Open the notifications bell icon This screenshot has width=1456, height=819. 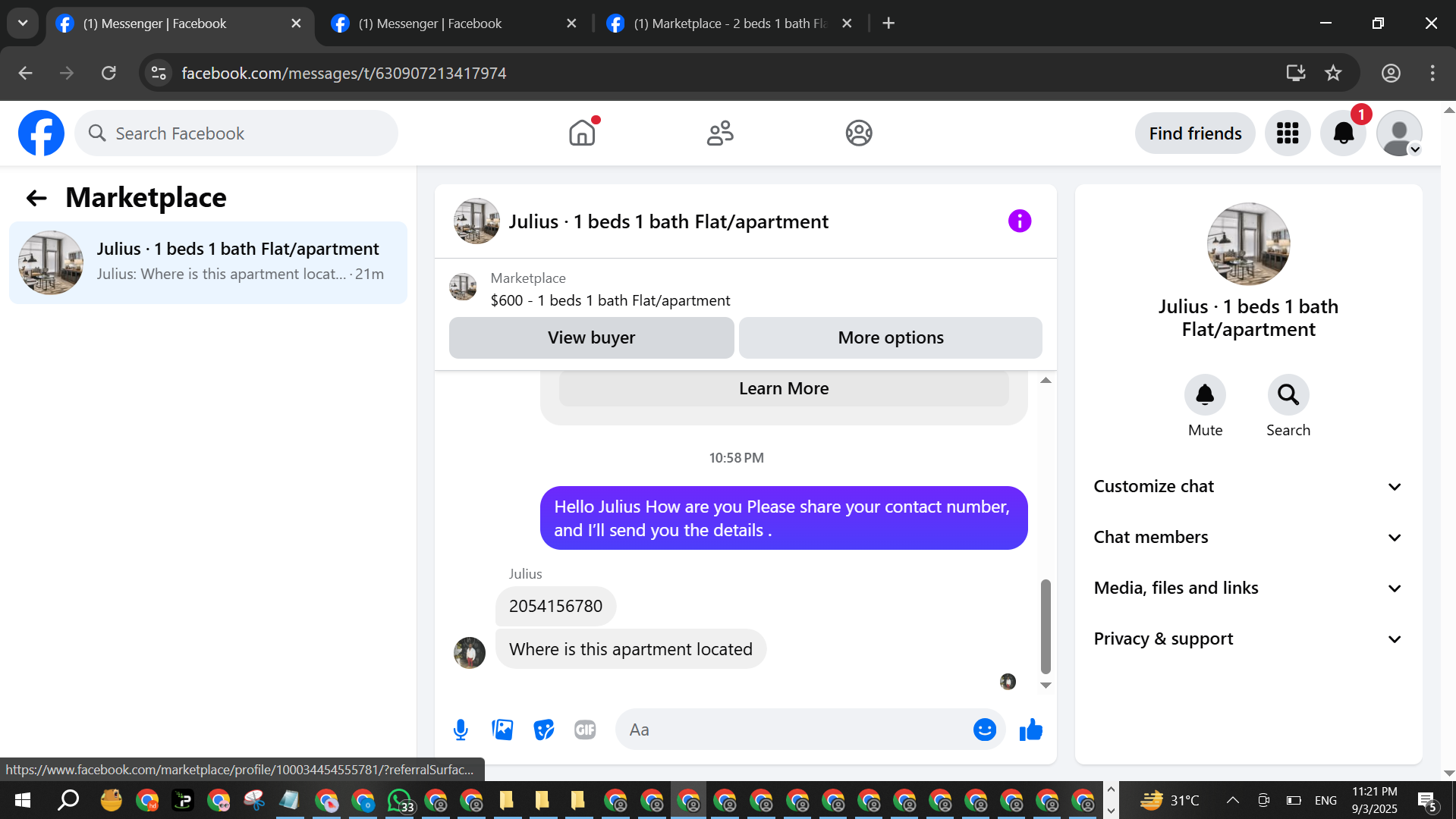click(x=1344, y=133)
